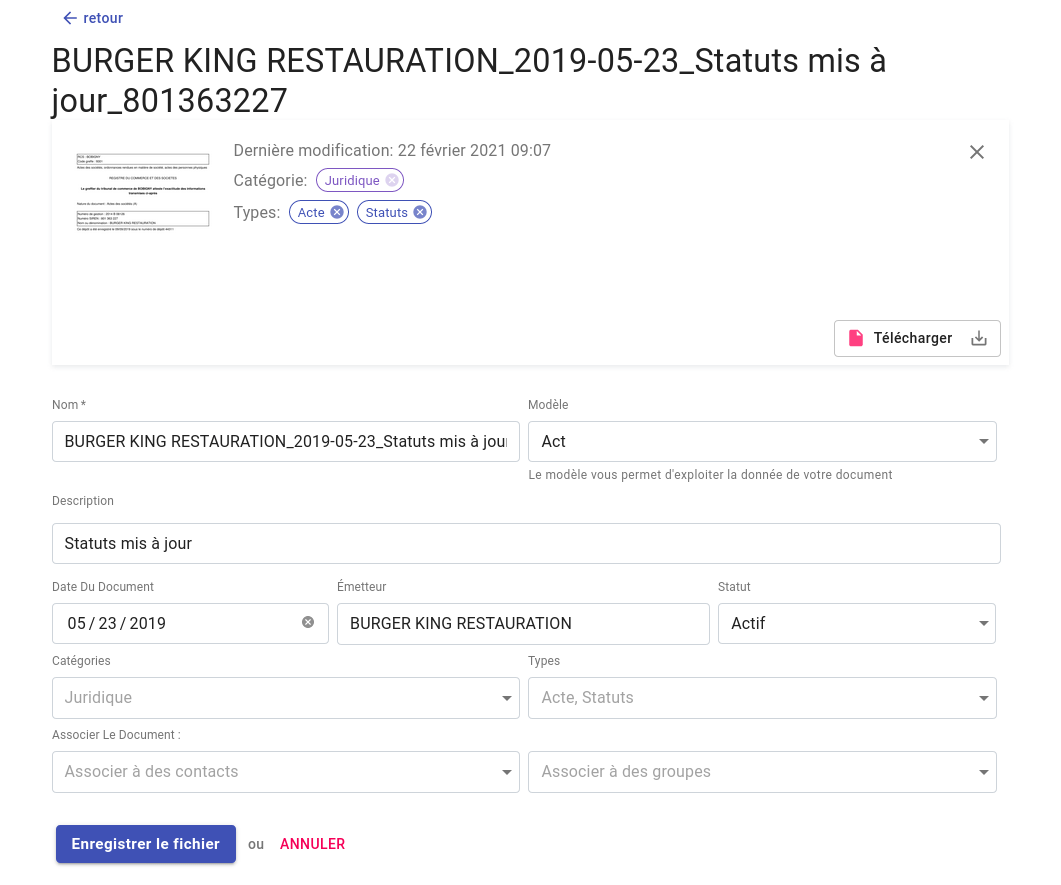Click Enregistrer le fichier button
Screen dimensions: 1061x885
(146, 844)
